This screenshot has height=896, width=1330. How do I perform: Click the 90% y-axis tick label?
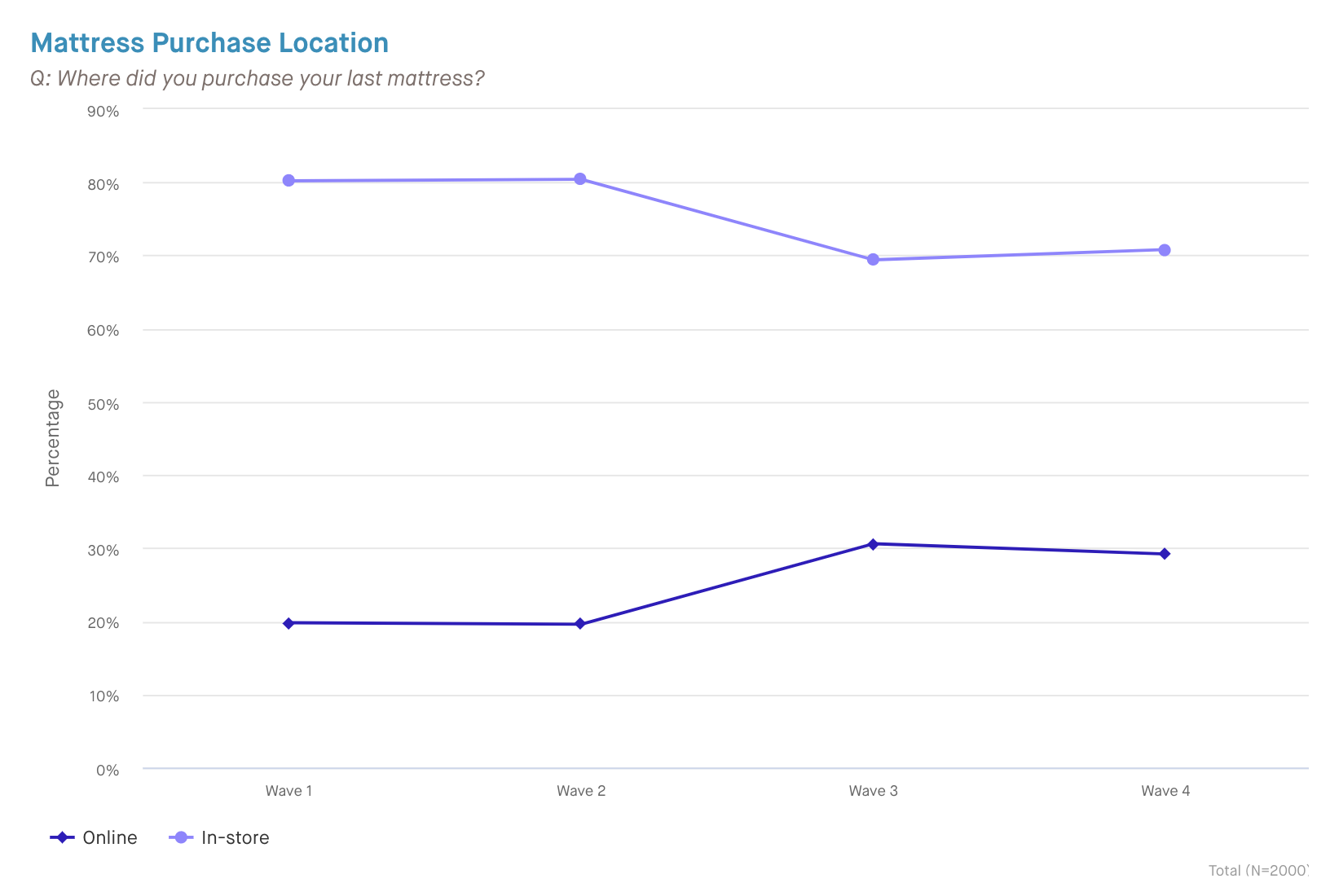click(x=103, y=112)
